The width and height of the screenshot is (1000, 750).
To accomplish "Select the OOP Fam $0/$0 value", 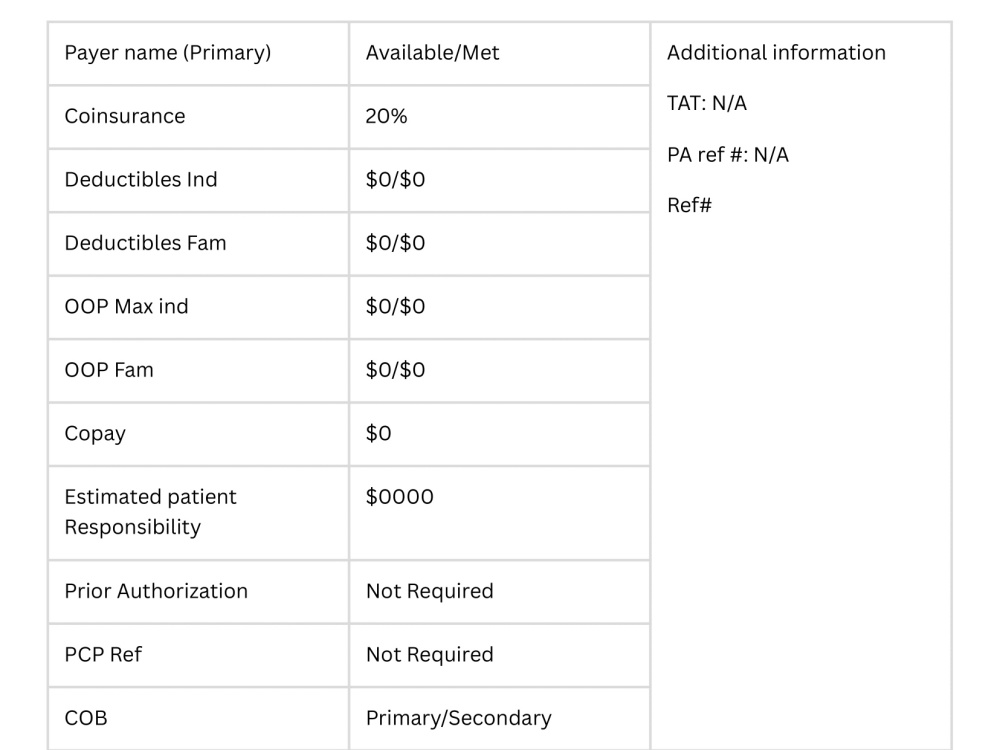I will (395, 370).
